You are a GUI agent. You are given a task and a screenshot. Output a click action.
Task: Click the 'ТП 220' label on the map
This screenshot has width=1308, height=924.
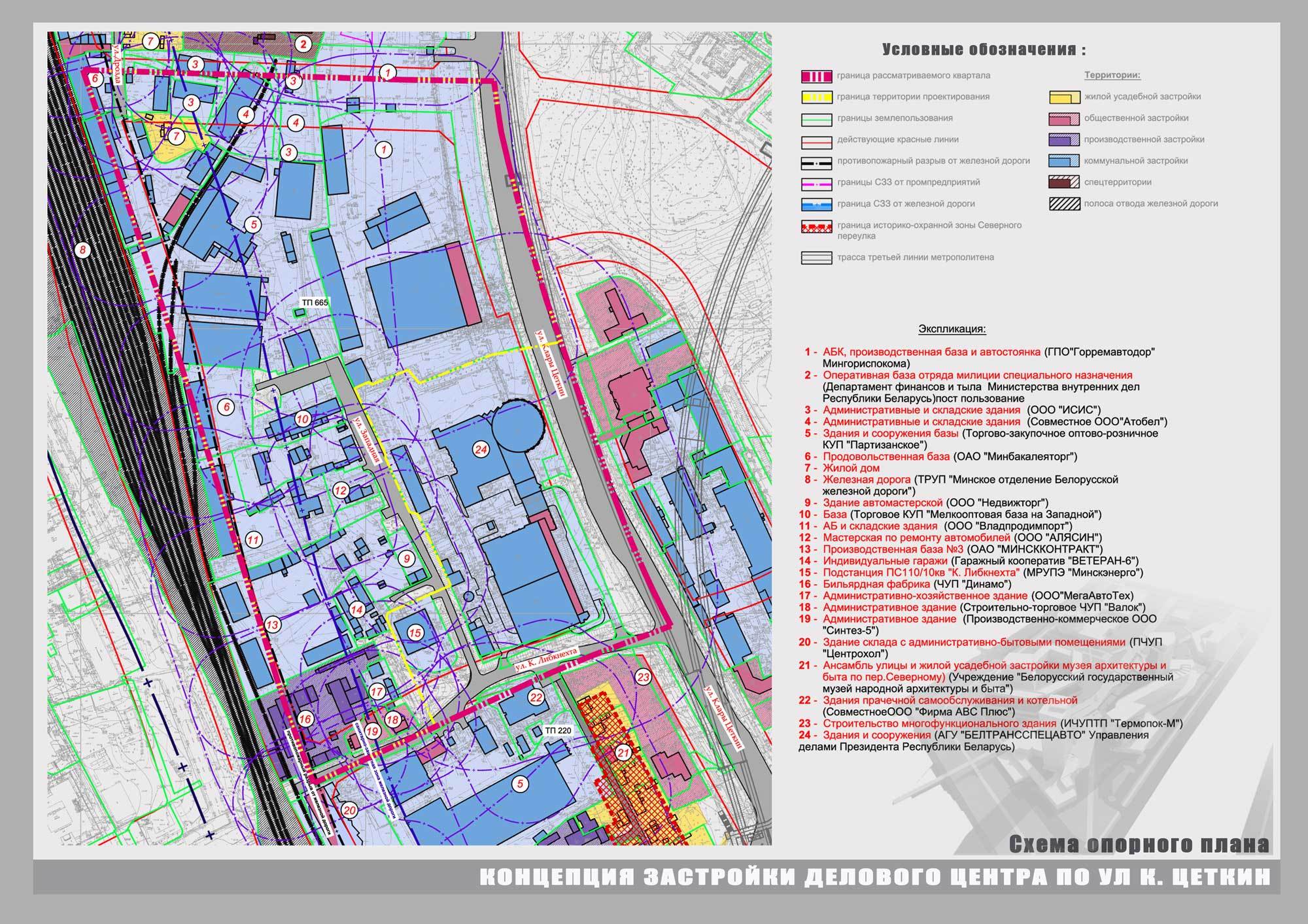[558, 729]
